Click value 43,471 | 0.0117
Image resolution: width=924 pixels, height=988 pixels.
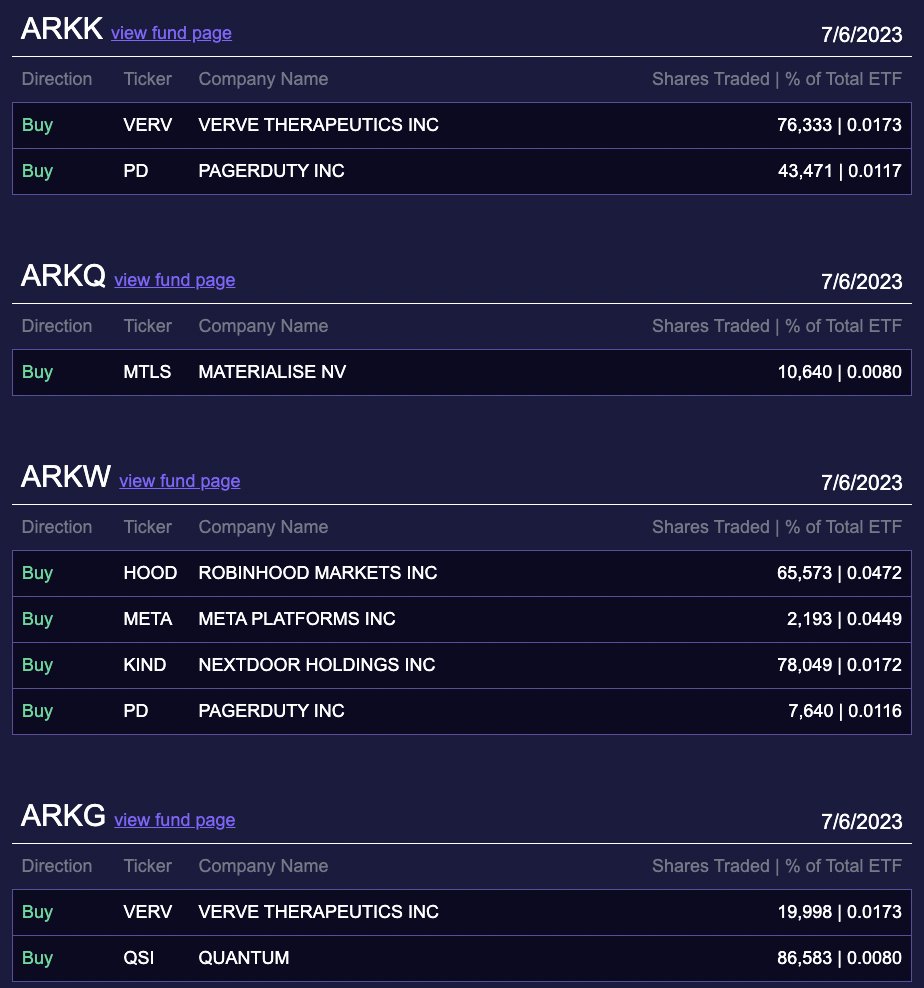[840, 171]
